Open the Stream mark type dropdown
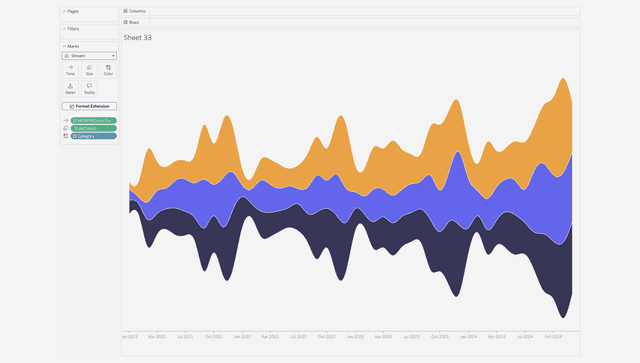Image resolution: width=640 pixels, height=363 pixels. [x=89, y=56]
